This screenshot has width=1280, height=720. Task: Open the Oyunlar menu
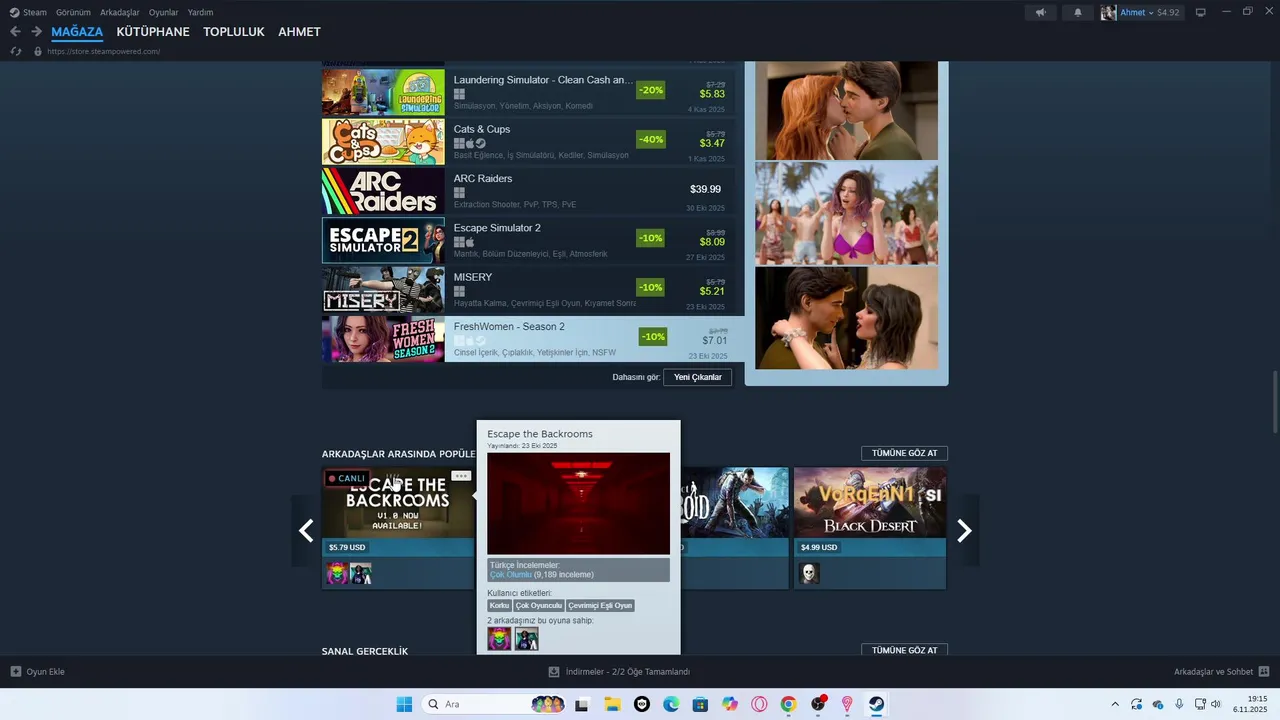[x=164, y=12]
